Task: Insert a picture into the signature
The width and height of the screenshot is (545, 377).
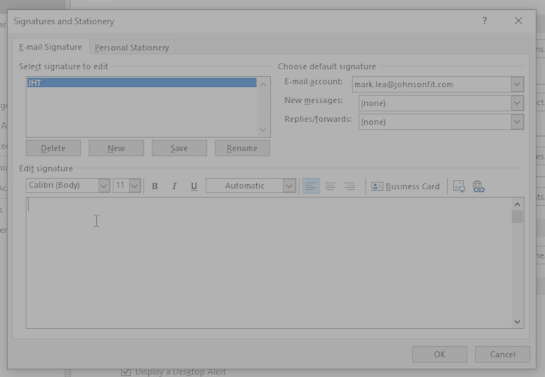Action: pyautogui.click(x=459, y=186)
